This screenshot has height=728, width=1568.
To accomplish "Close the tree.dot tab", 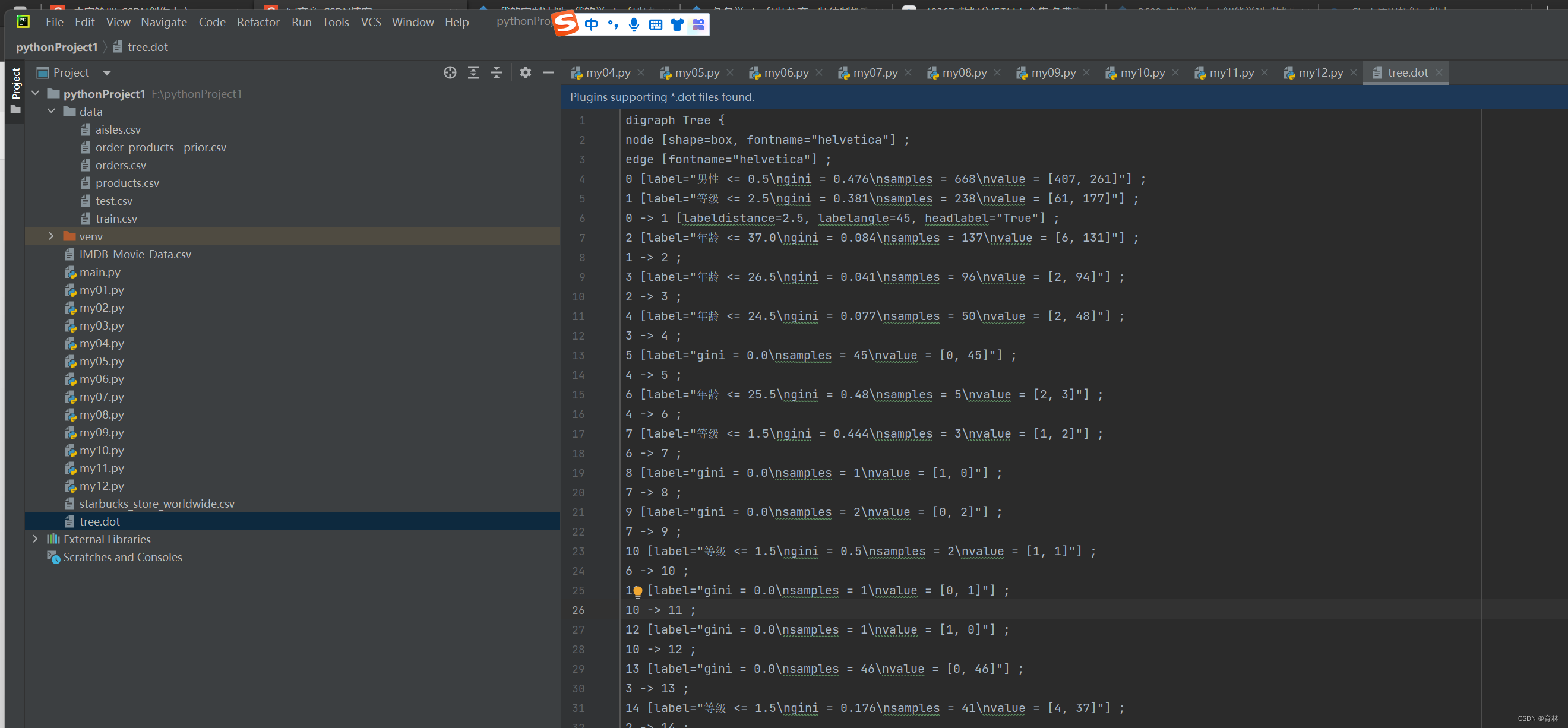I will (x=1439, y=73).
